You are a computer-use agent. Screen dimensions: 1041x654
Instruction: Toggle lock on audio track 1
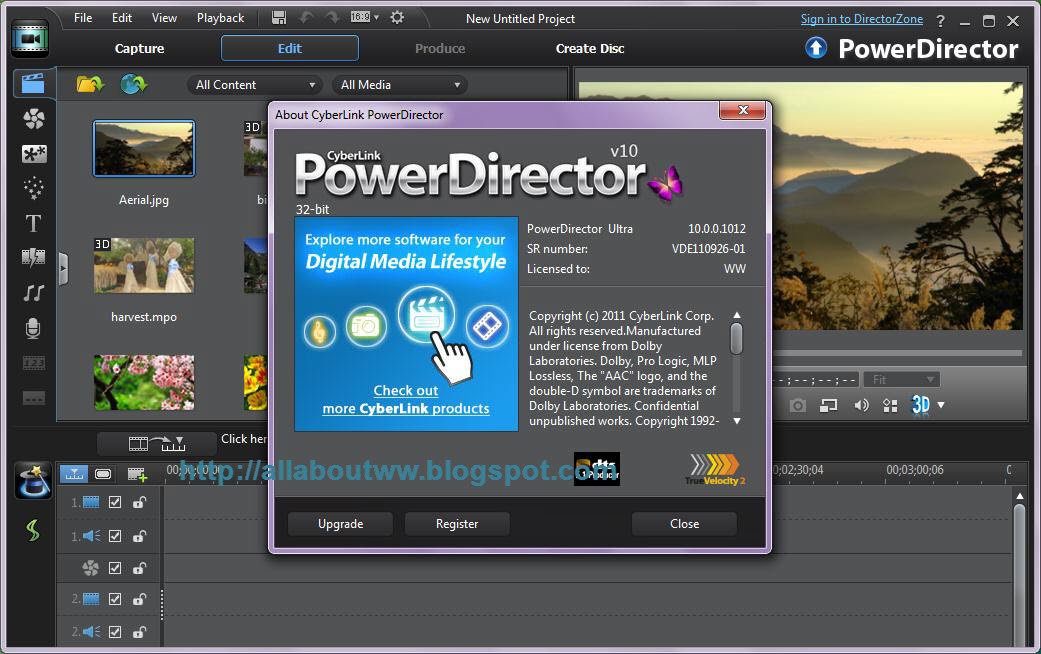tap(139, 535)
